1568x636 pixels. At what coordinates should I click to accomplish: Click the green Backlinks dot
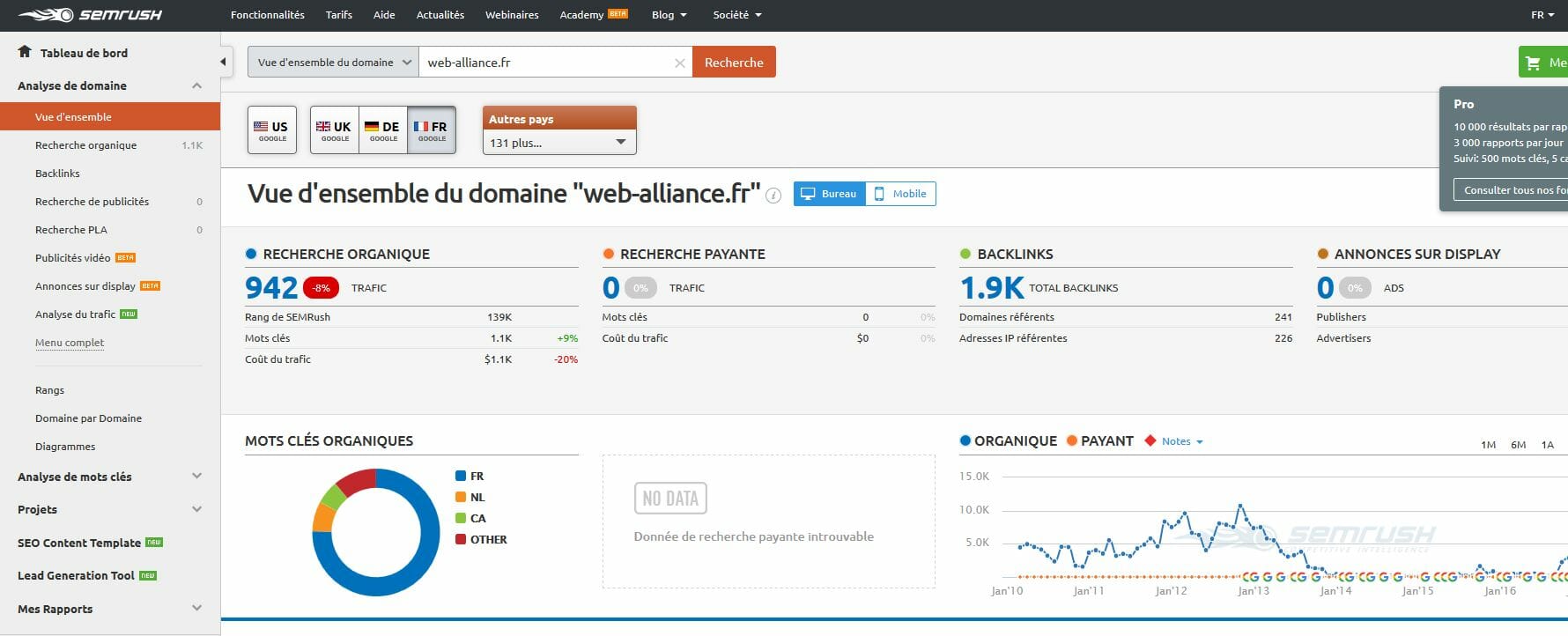click(x=965, y=254)
